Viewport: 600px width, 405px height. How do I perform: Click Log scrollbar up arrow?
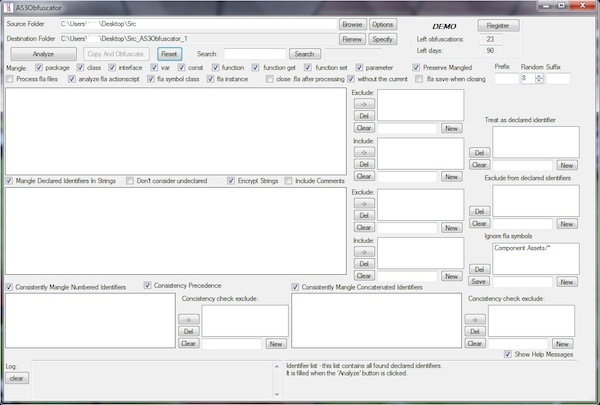point(277,366)
